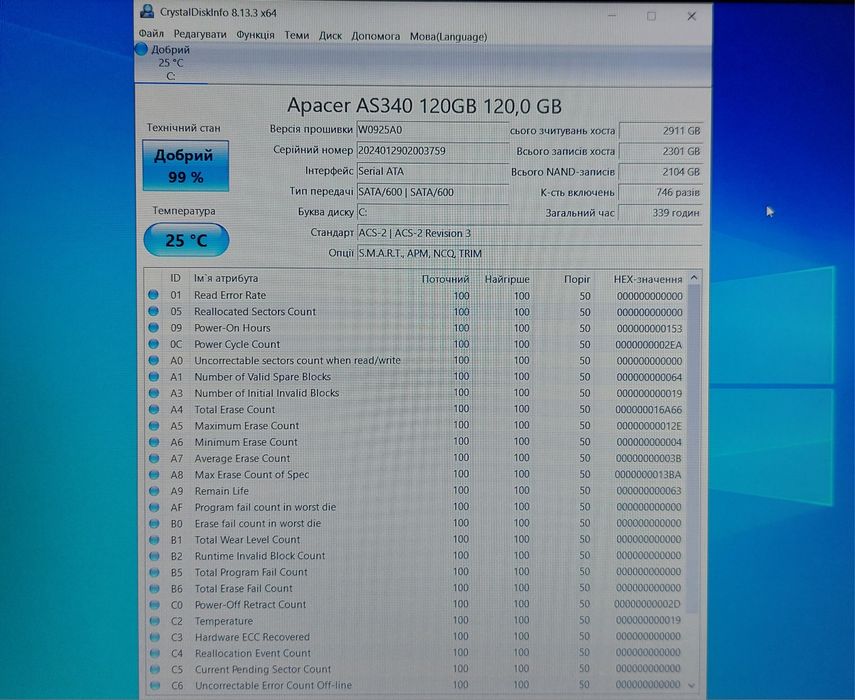
Task: Click the status icon for Temperature attribute
Action: [x=155, y=621]
